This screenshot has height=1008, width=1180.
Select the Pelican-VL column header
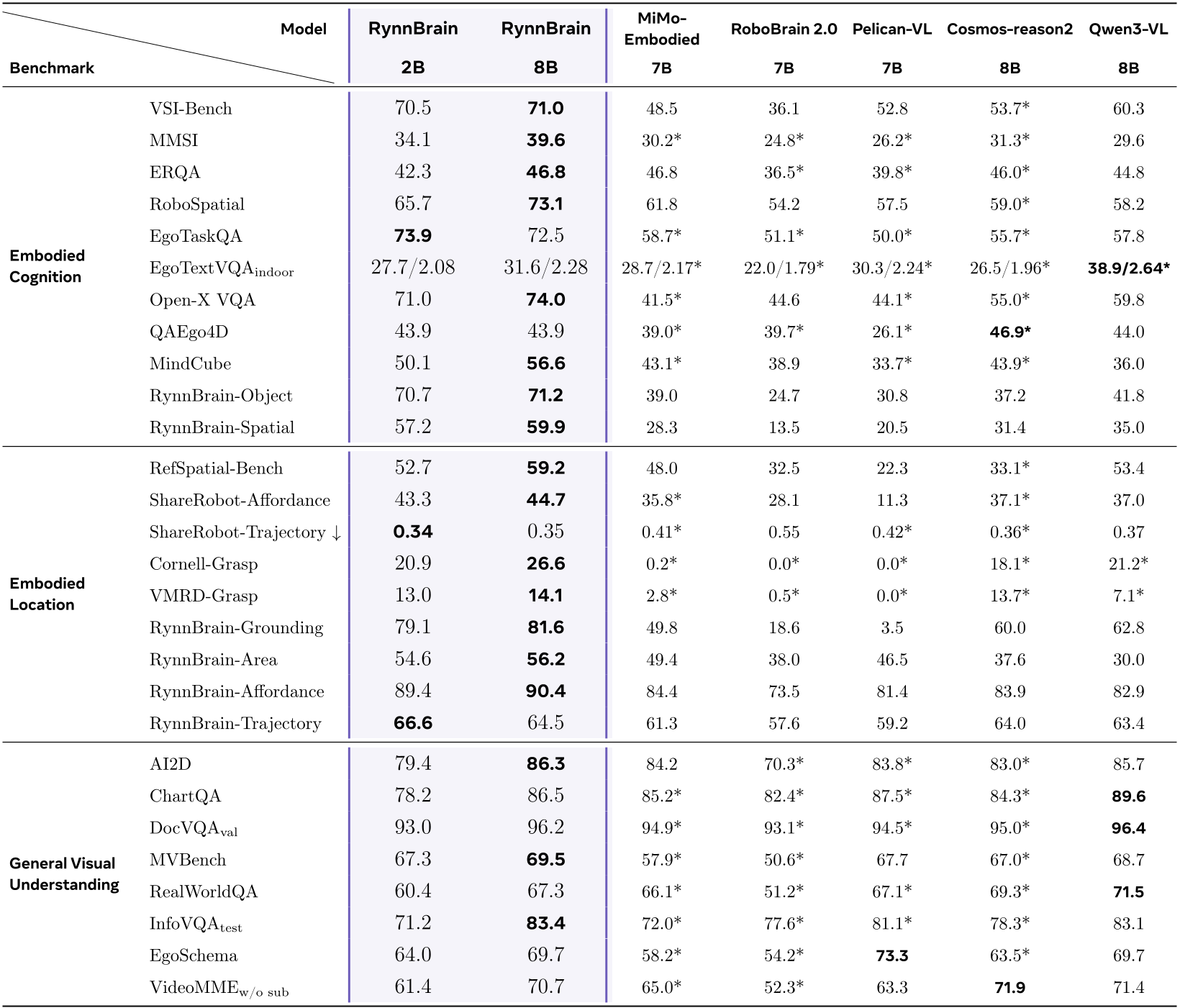pos(891,29)
